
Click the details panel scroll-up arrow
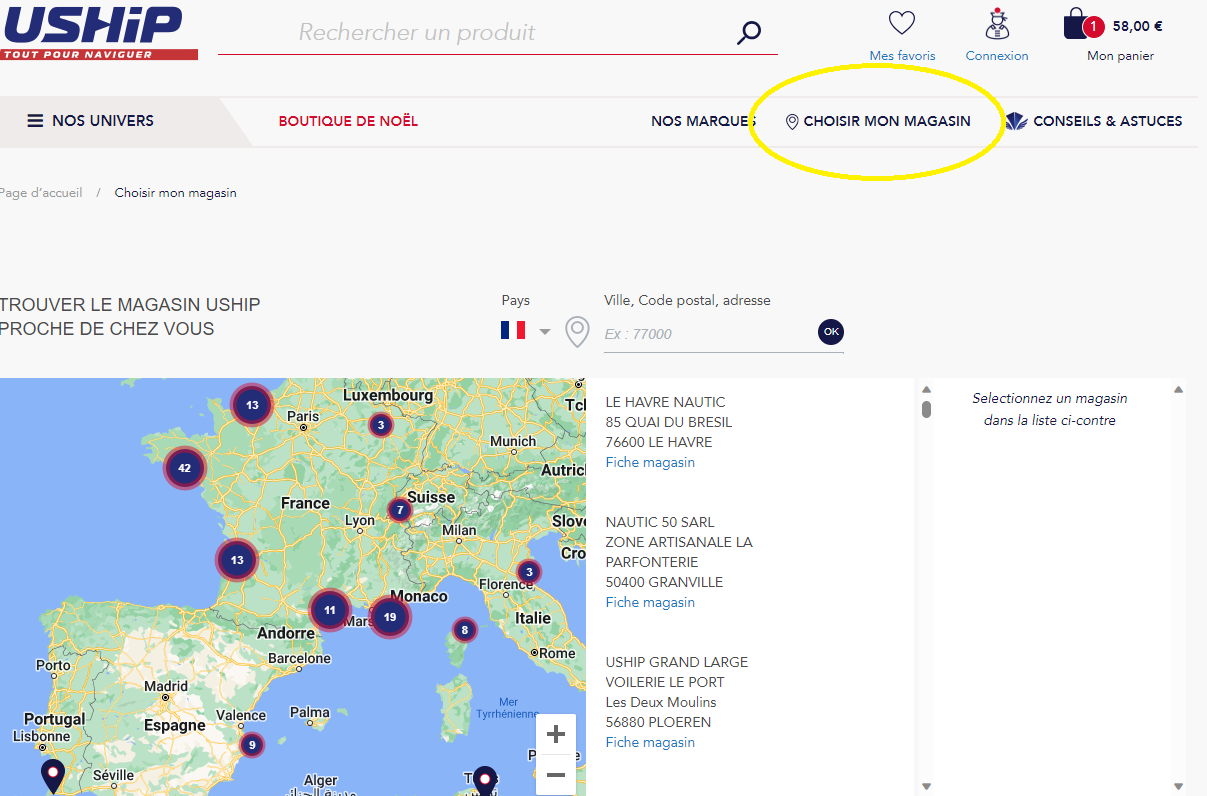click(x=1178, y=389)
